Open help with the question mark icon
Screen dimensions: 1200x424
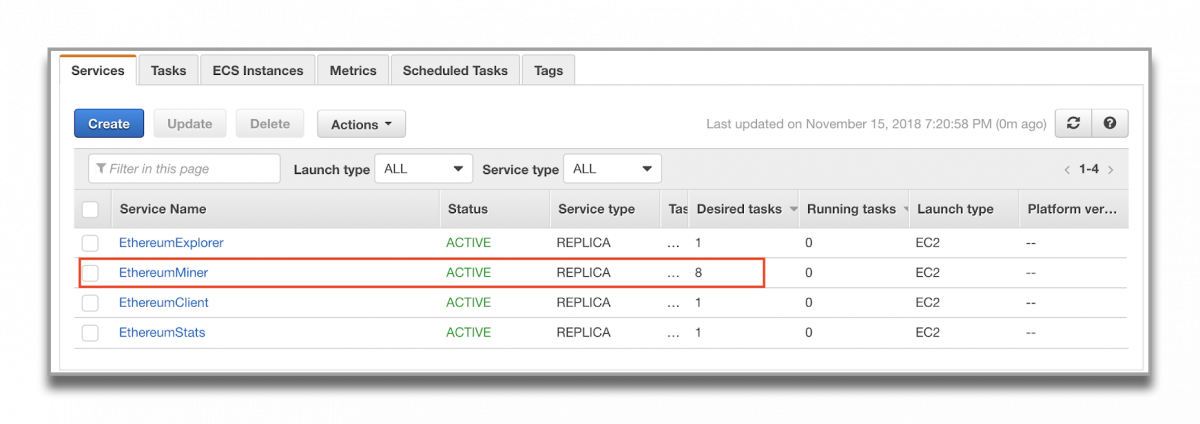tap(1109, 123)
